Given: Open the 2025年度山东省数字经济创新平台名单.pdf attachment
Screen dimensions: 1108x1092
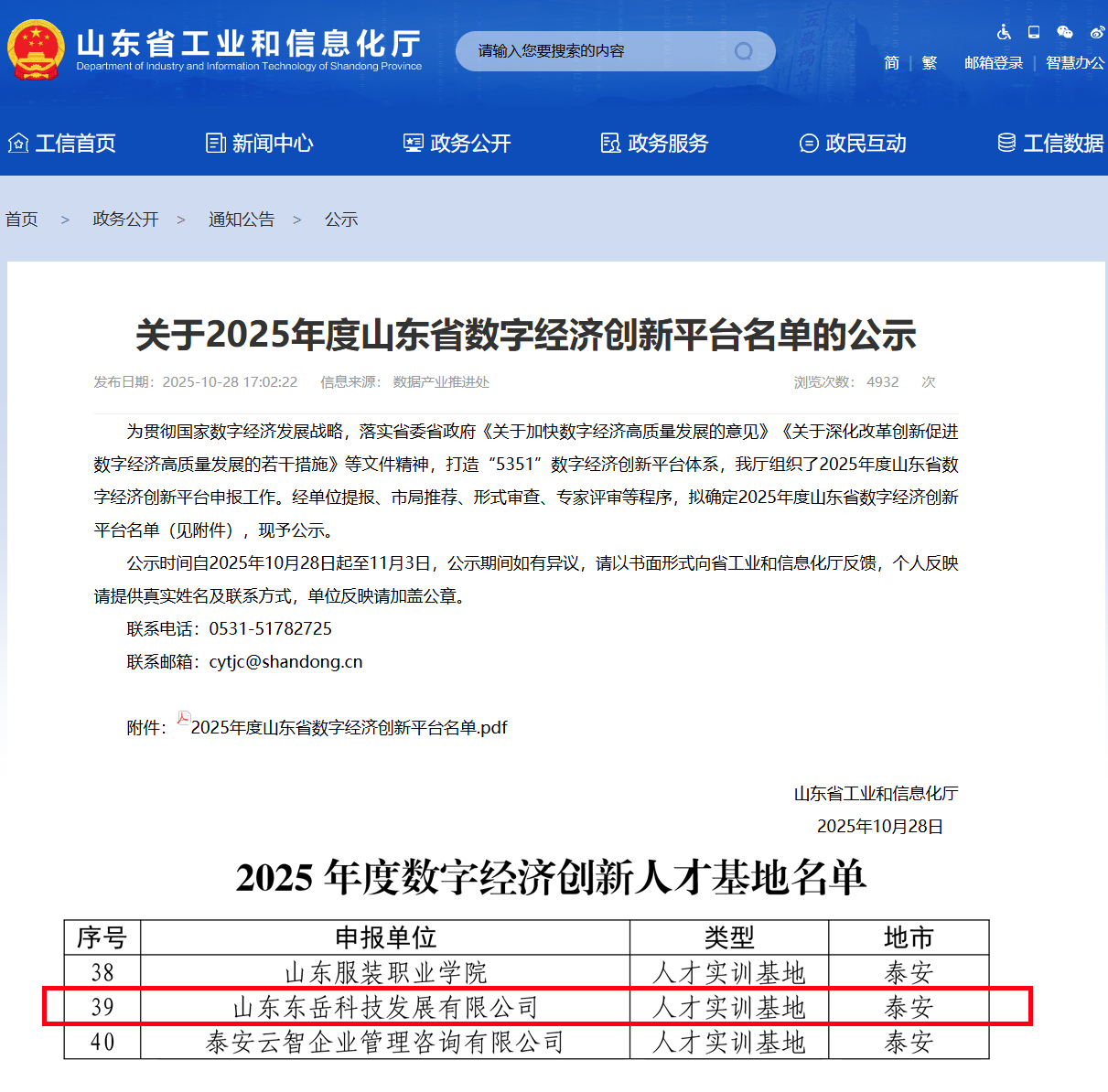Looking at the screenshot, I should point(349,728).
